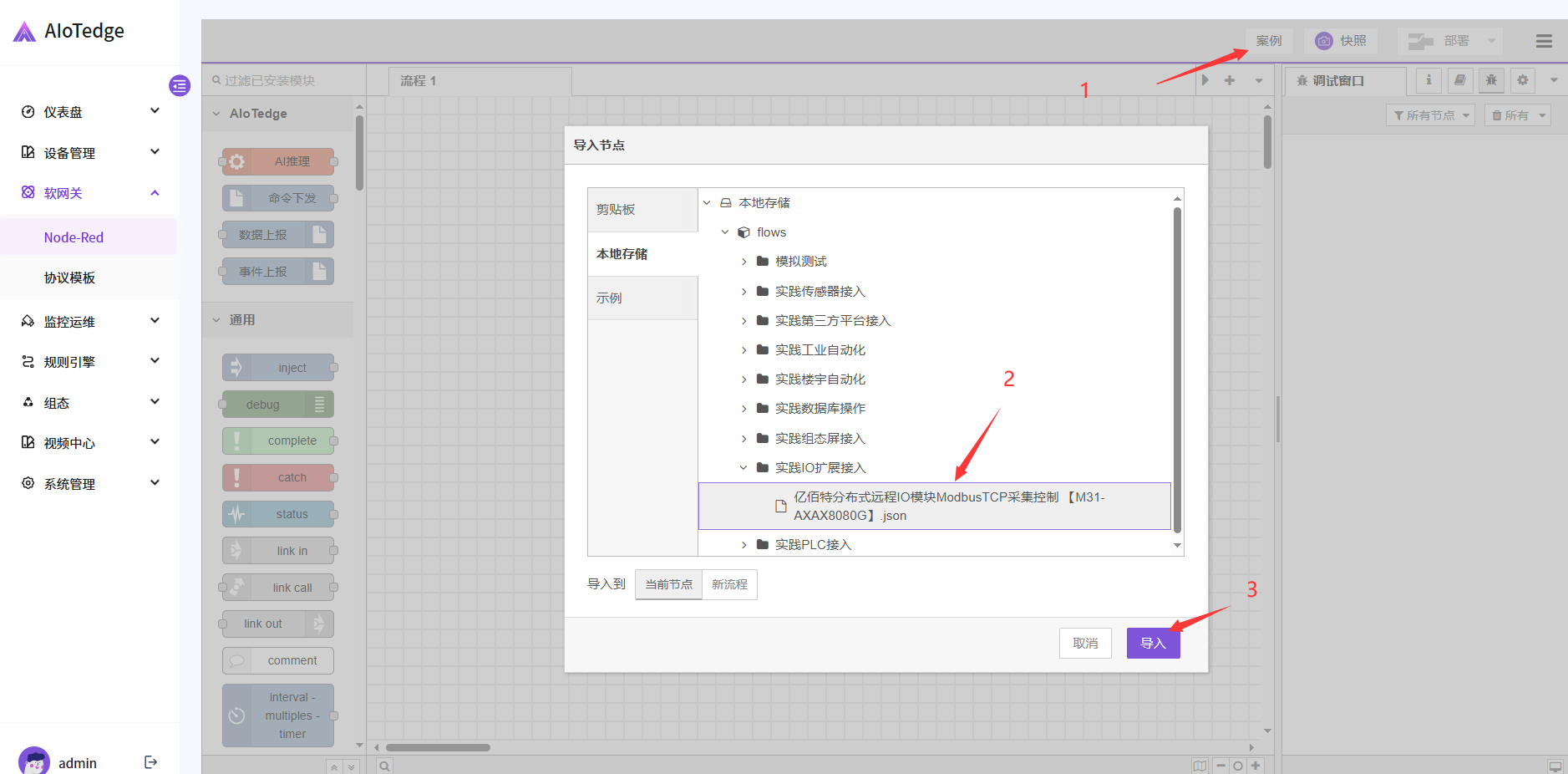This screenshot has width=1568, height=774.
Task: Open the Node-Red menu item
Action: coord(74,237)
